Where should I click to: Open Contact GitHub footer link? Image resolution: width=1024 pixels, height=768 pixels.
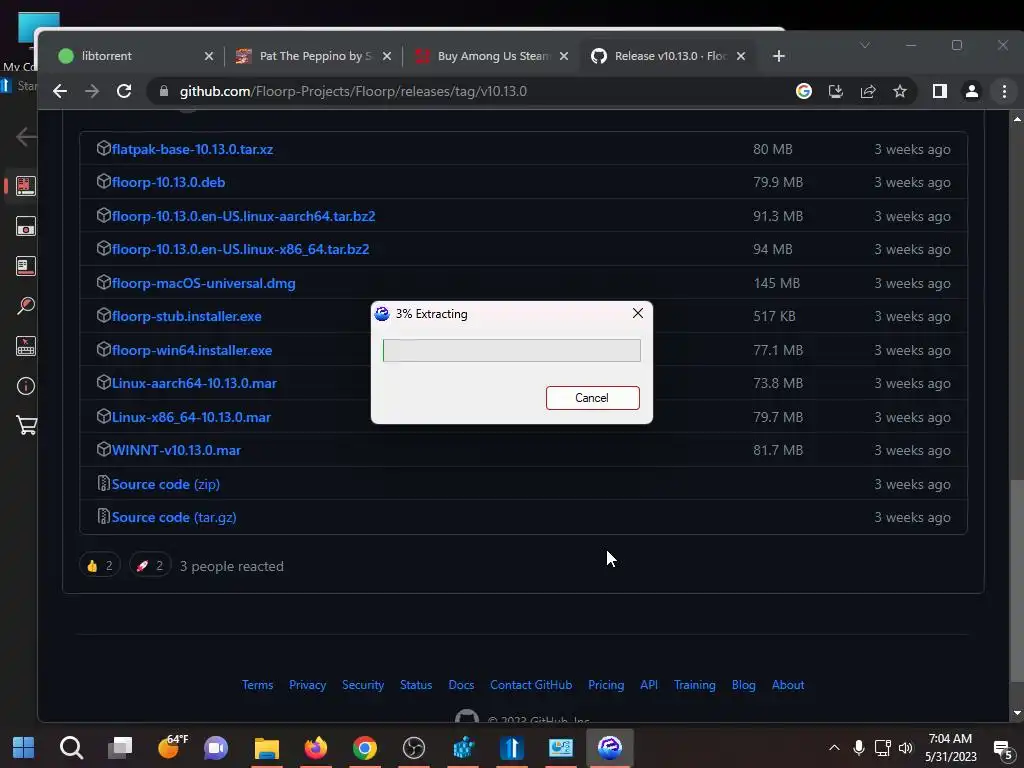tap(531, 685)
